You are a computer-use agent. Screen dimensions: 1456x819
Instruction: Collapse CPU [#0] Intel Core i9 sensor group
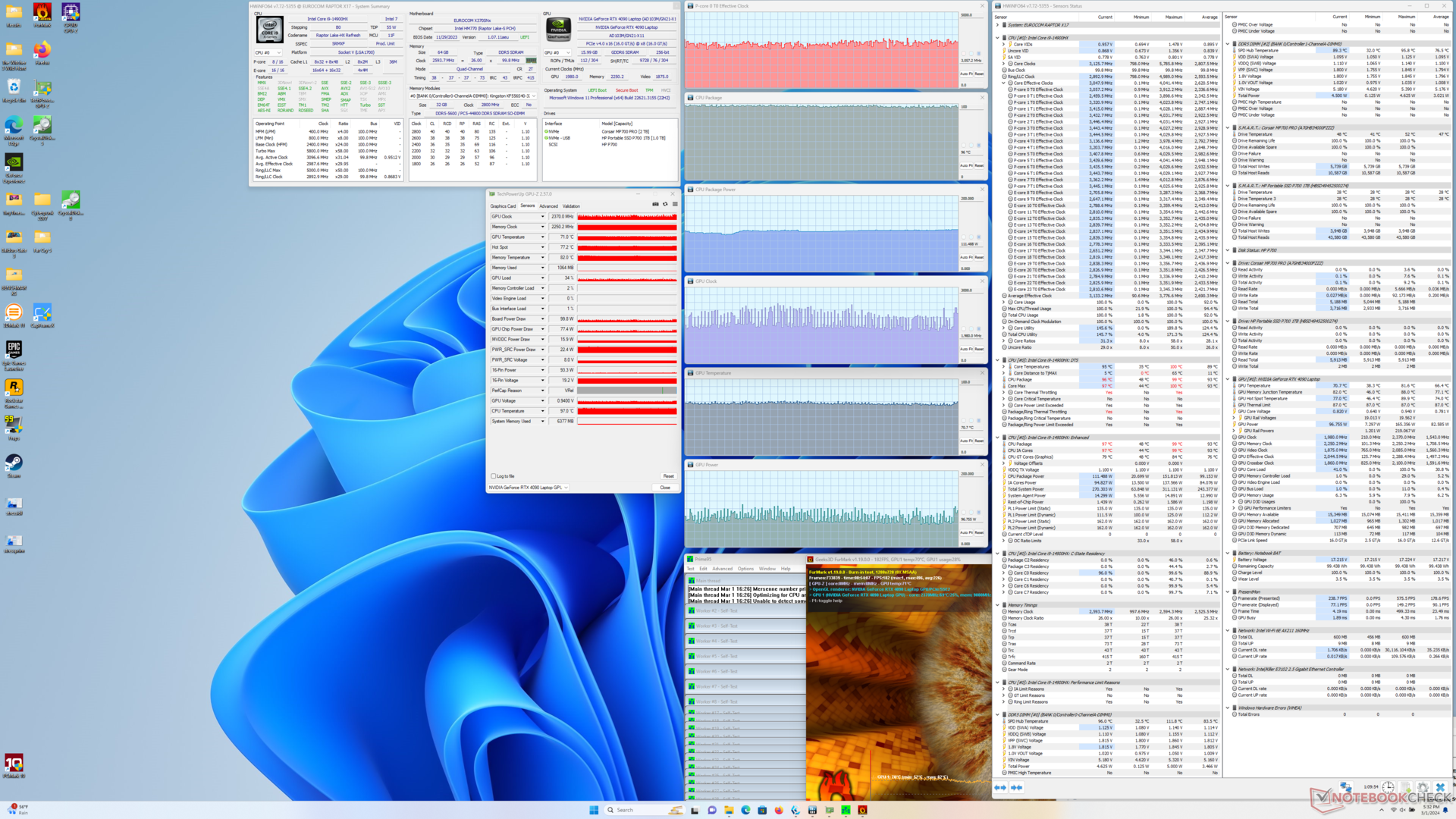tap(998, 38)
